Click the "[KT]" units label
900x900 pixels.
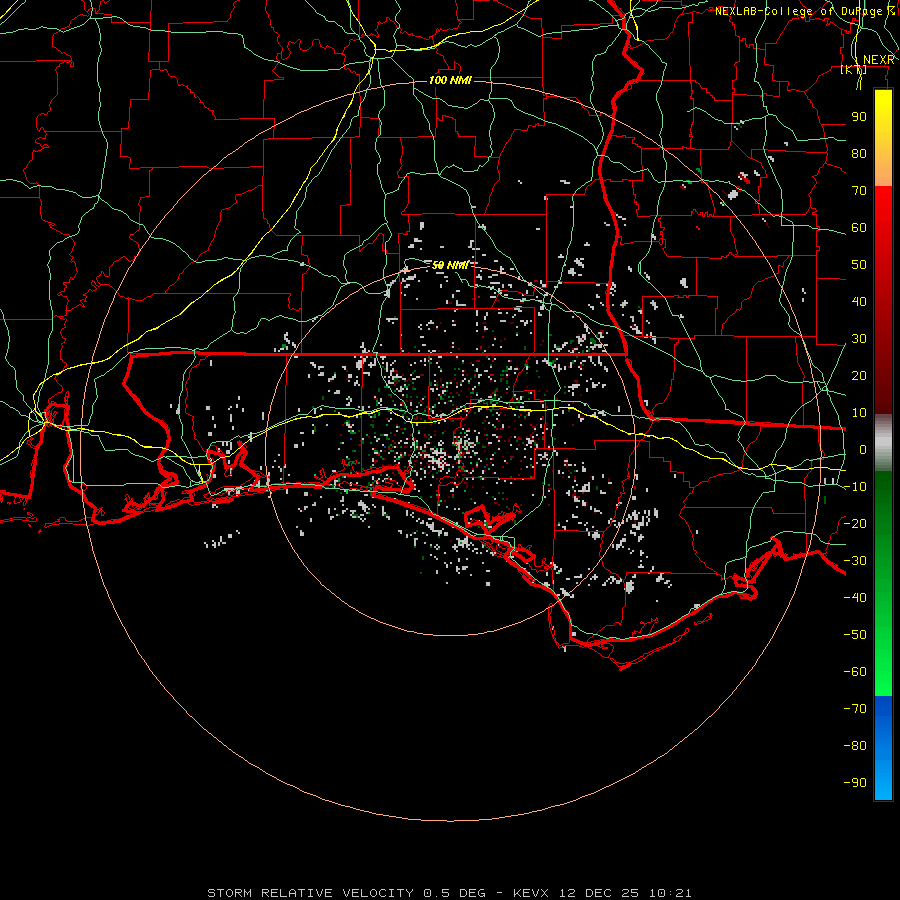pos(854,70)
